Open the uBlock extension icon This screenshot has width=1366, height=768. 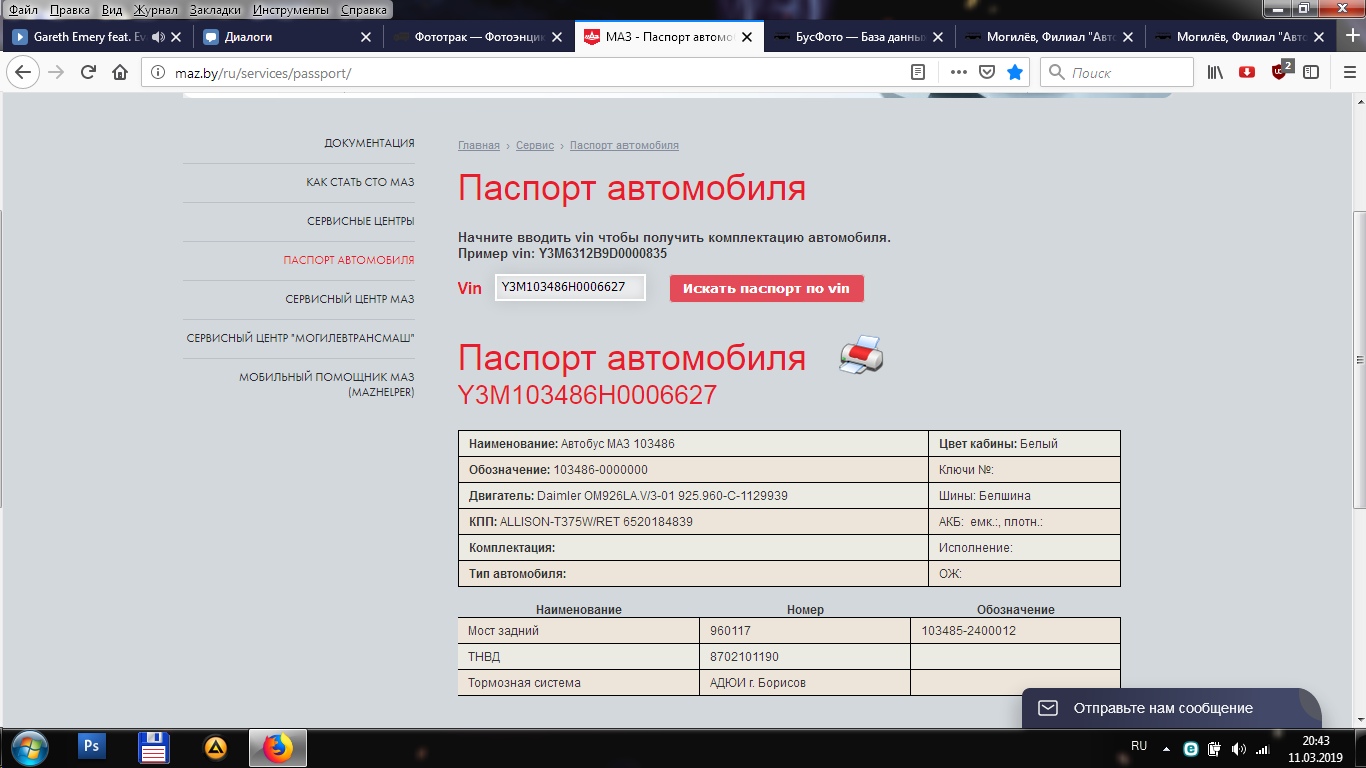(x=1279, y=72)
